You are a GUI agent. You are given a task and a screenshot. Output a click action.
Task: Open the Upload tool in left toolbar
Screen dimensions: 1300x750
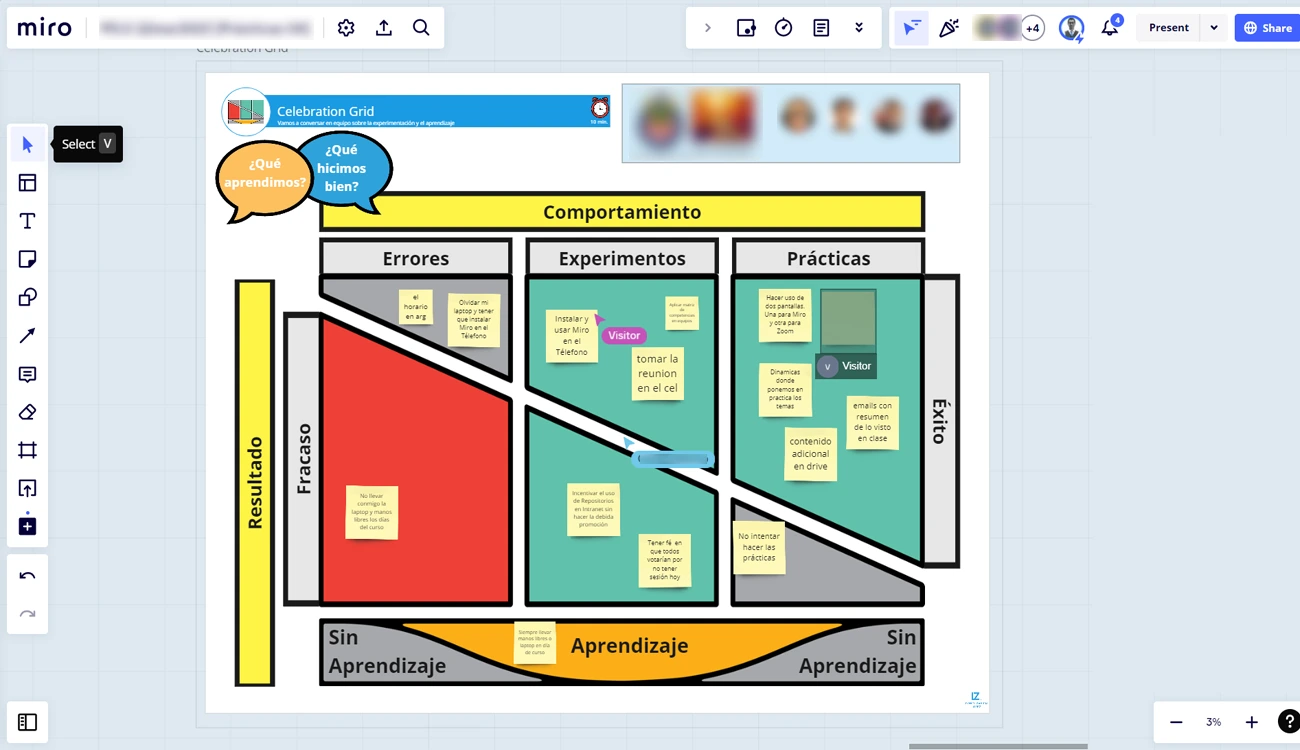(27, 488)
